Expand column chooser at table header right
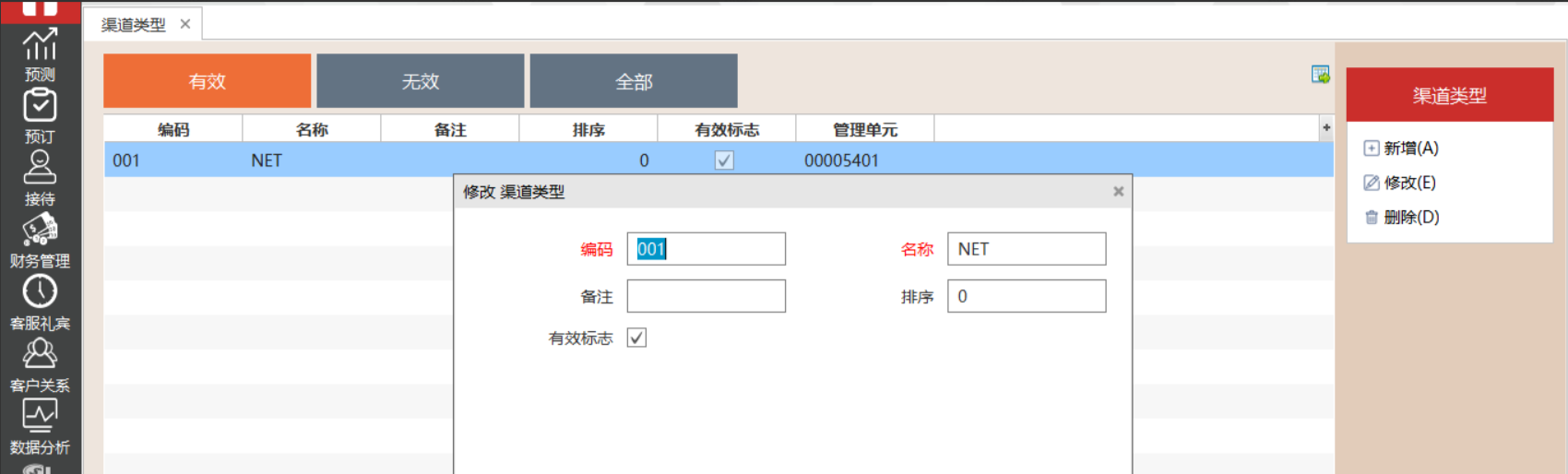This screenshot has height=474, width=1568. coord(1325,128)
